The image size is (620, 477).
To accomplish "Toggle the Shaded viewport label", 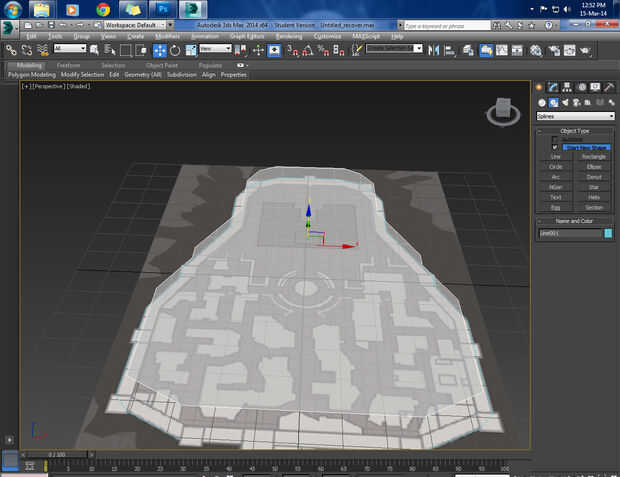I will point(78,87).
